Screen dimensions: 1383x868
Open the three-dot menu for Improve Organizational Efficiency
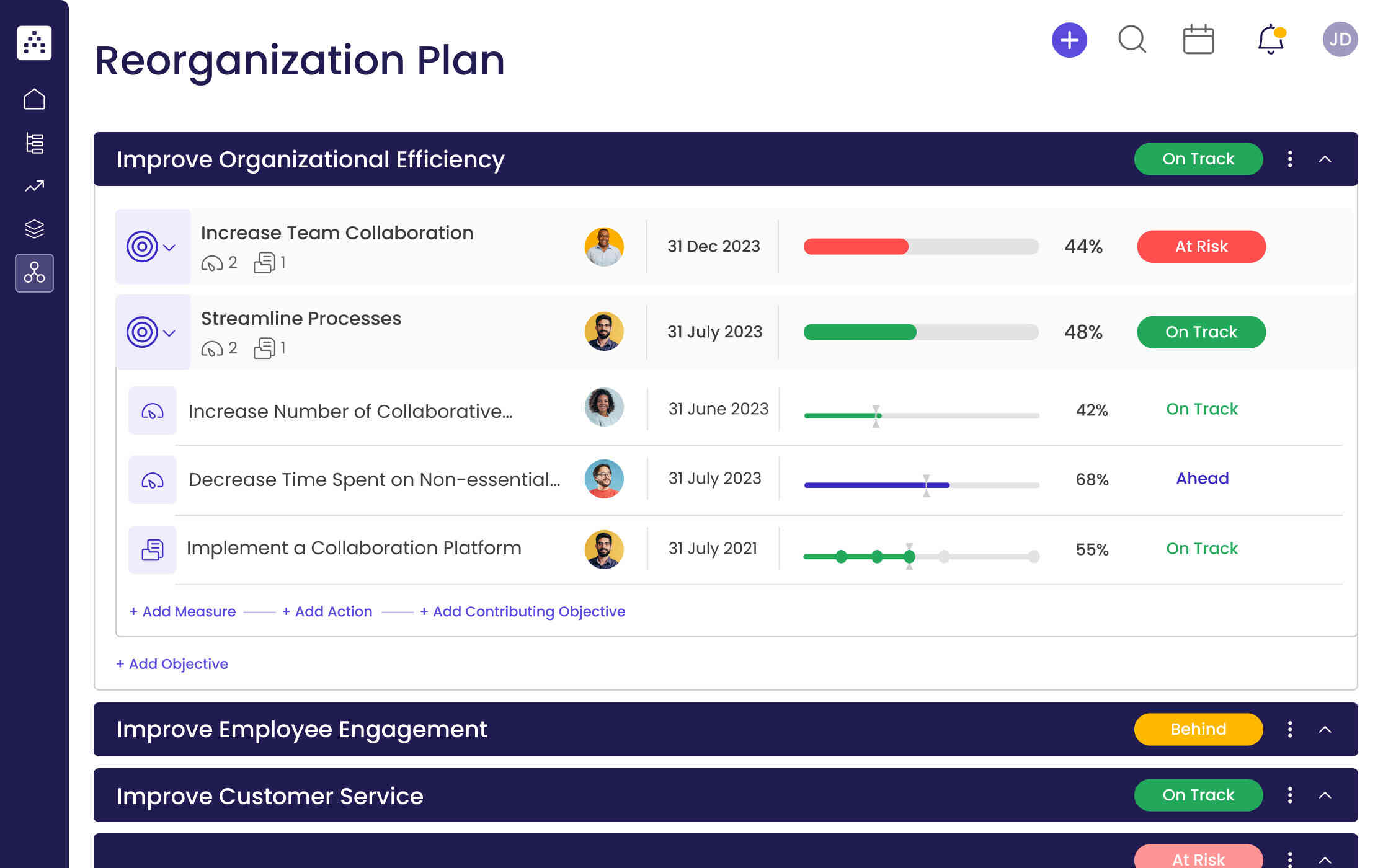tap(1290, 158)
